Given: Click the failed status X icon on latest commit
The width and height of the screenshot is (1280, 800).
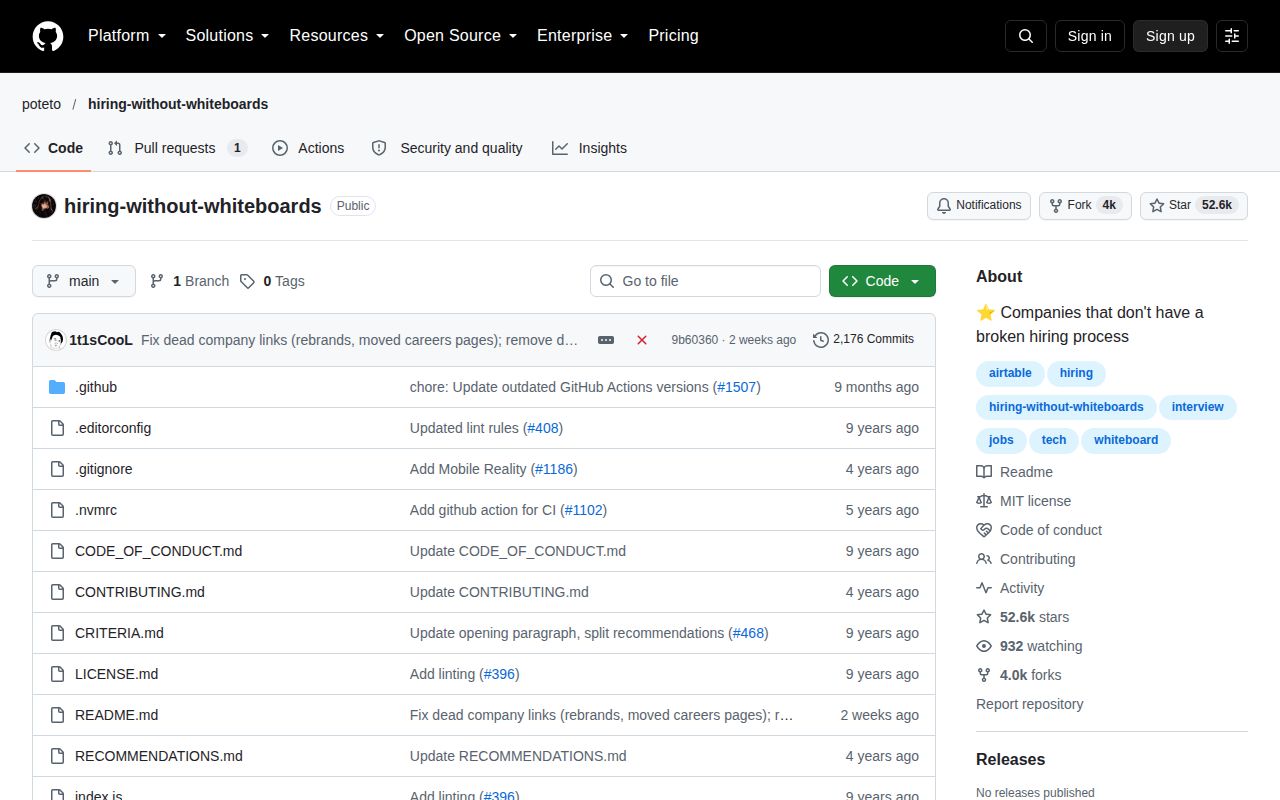Looking at the screenshot, I should click(642, 340).
